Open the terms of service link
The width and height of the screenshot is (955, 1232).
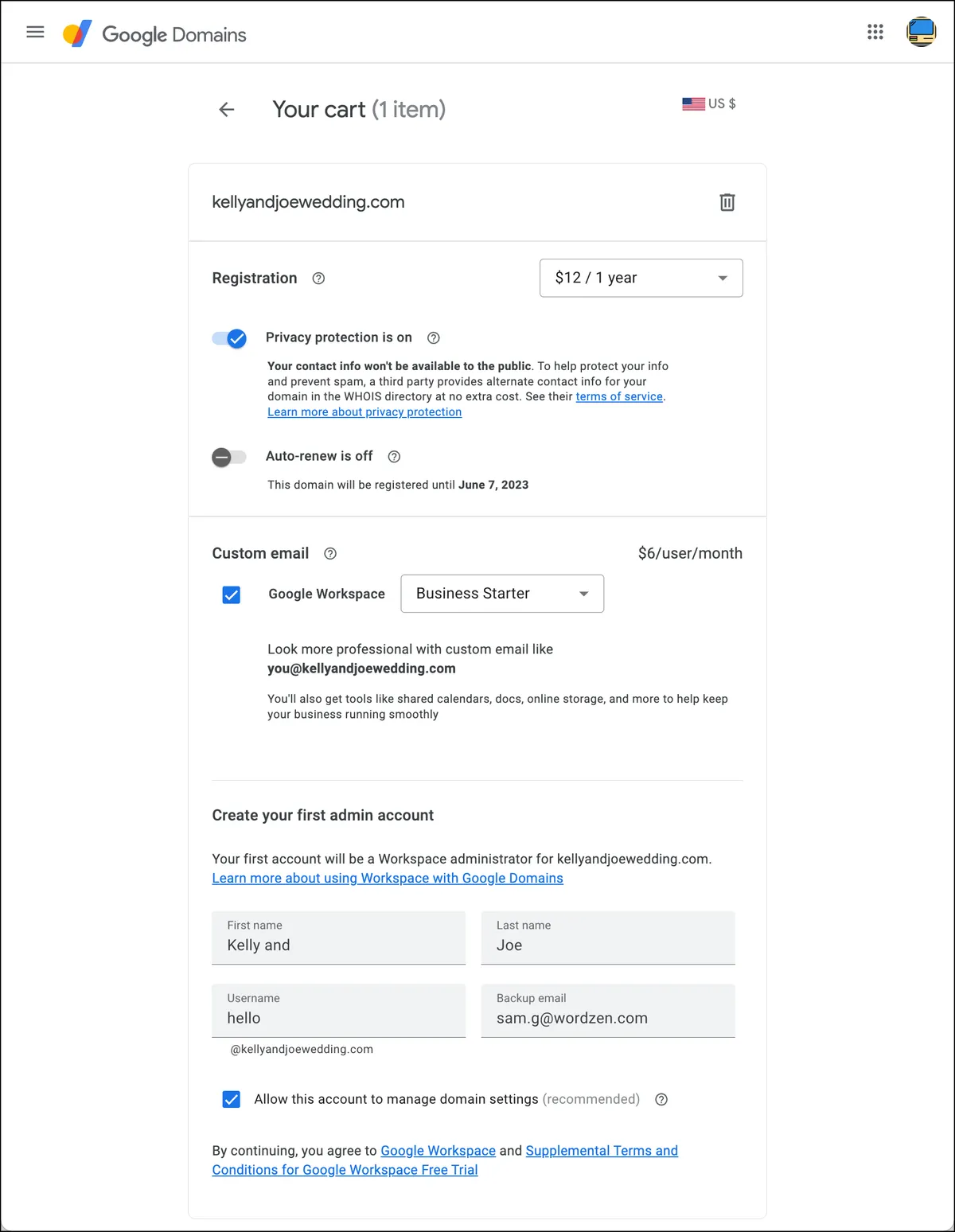(619, 396)
